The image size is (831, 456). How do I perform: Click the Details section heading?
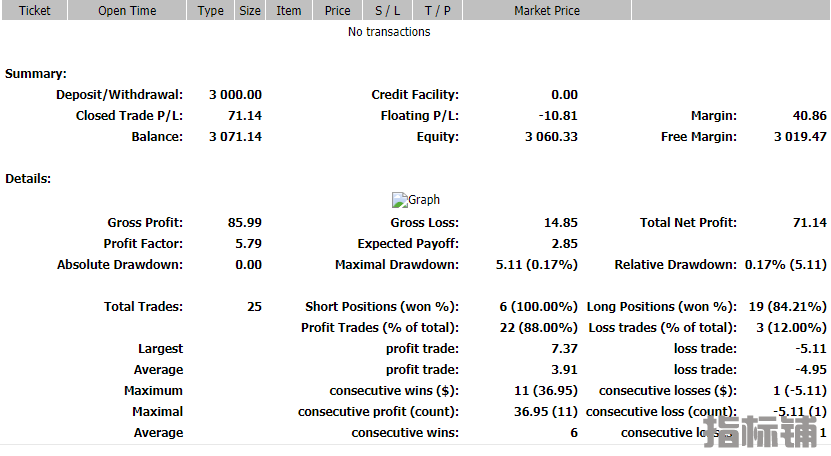pos(28,179)
